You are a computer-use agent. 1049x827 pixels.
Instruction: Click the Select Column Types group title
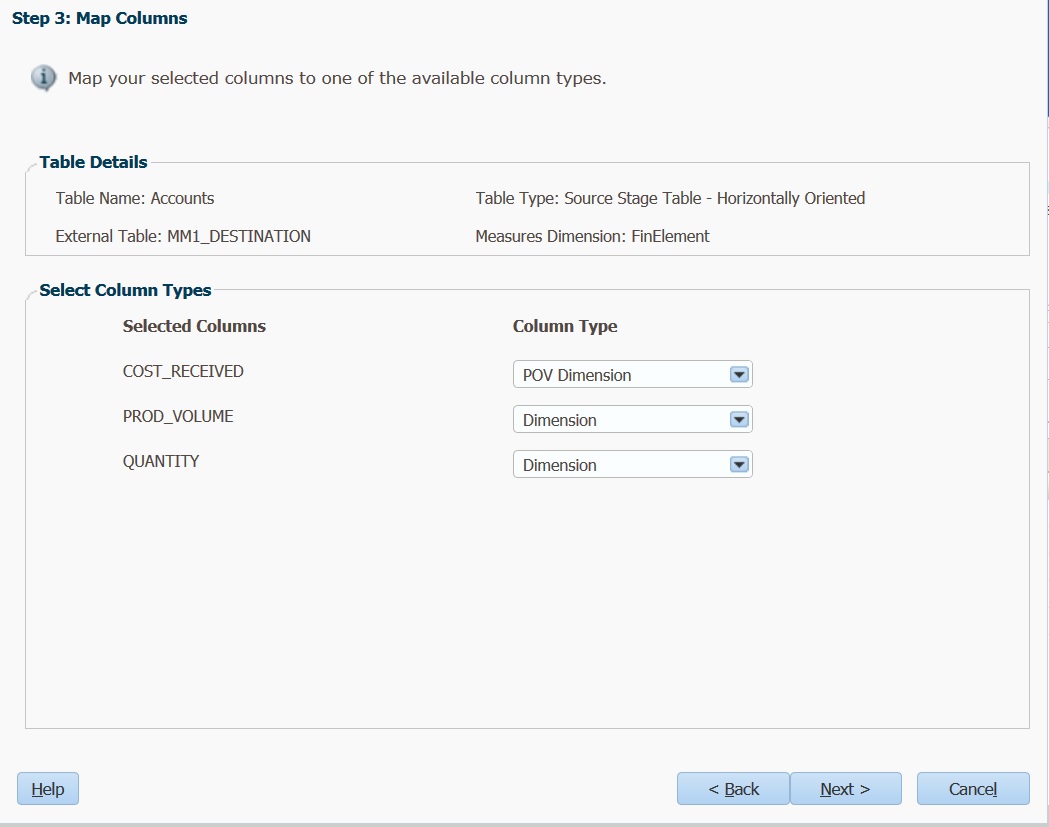click(125, 290)
